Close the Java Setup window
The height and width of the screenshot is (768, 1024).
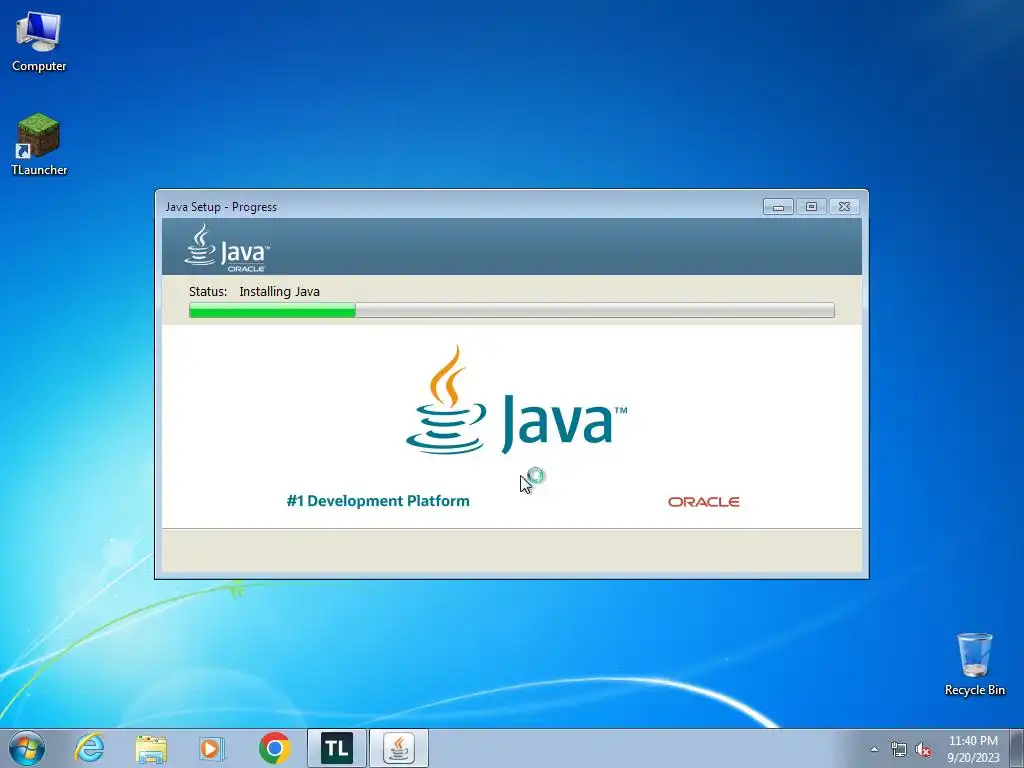click(x=844, y=207)
